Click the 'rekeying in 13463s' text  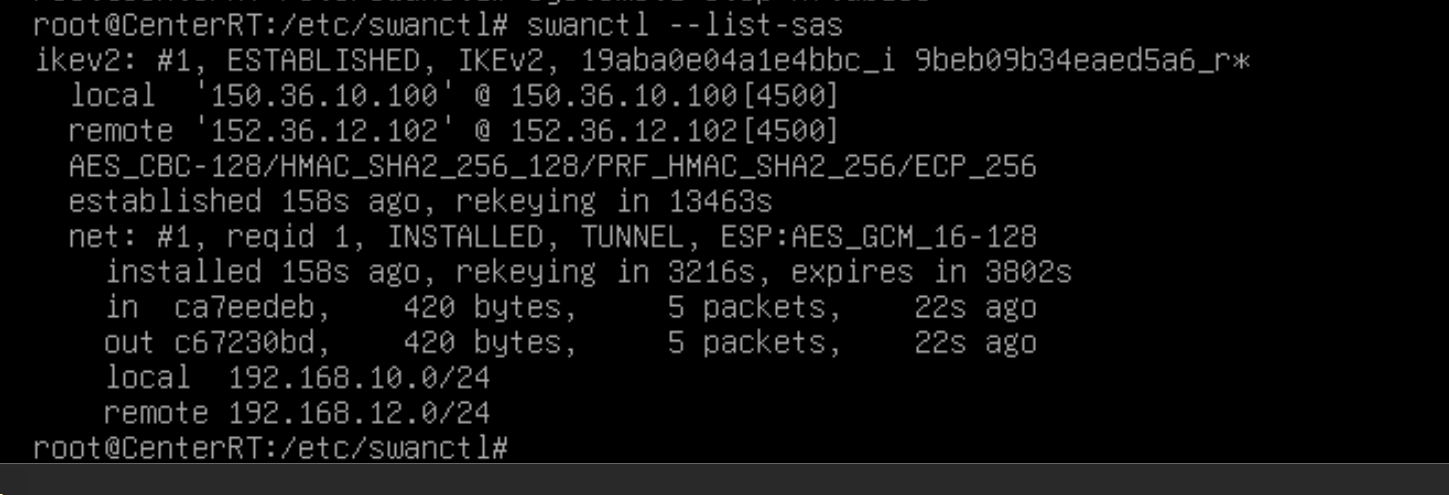click(x=614, y=202)
